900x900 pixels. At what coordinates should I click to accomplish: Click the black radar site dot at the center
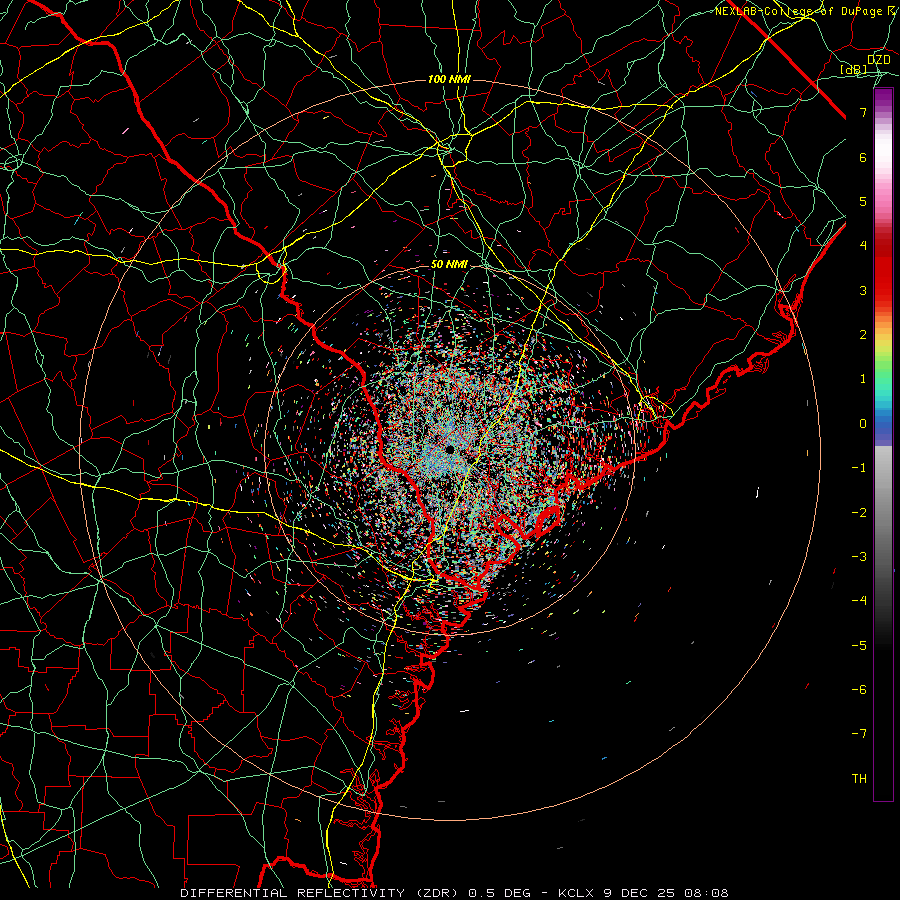click(450, 449)
